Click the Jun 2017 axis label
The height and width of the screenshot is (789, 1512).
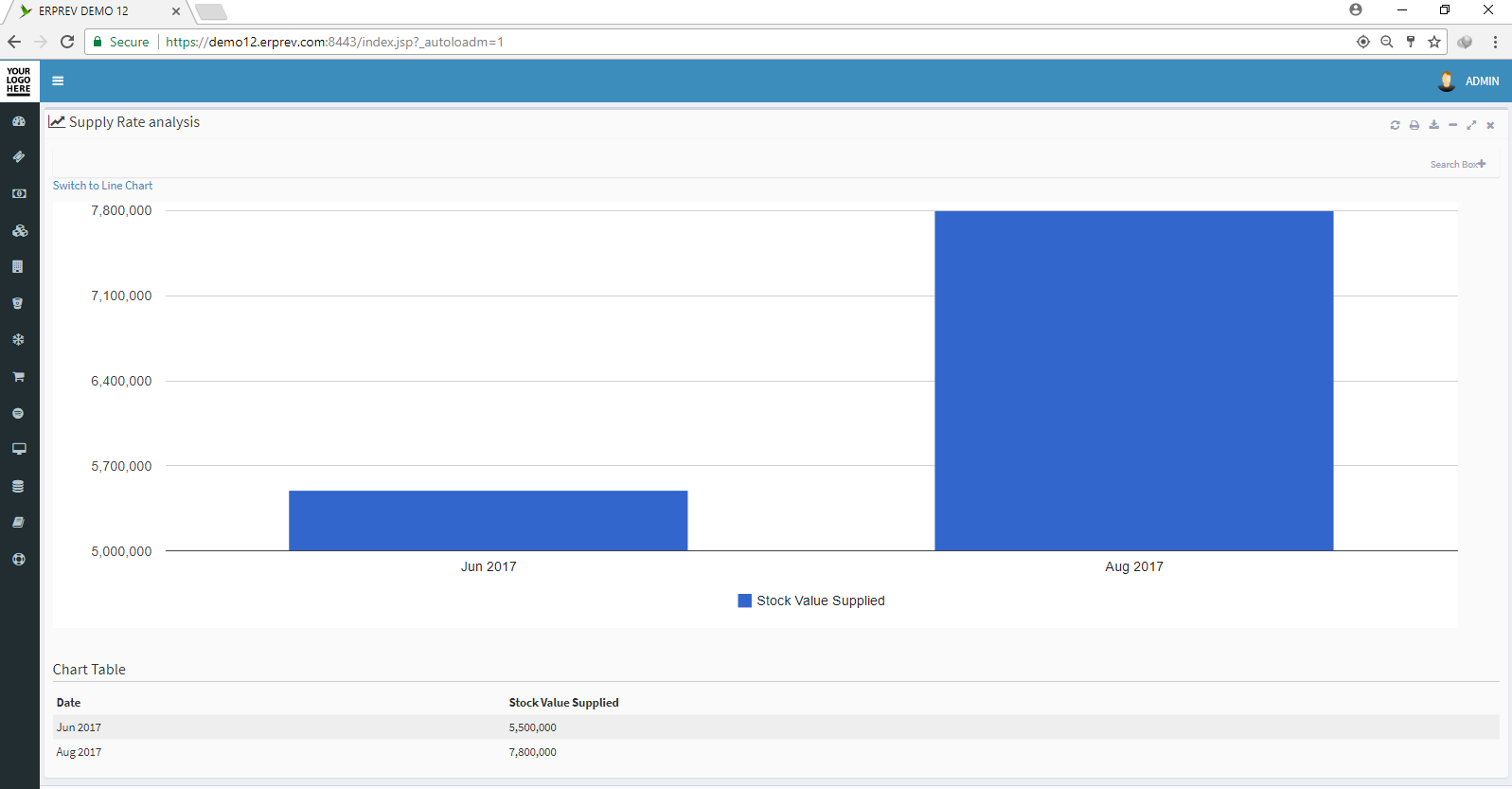[489, 566]
